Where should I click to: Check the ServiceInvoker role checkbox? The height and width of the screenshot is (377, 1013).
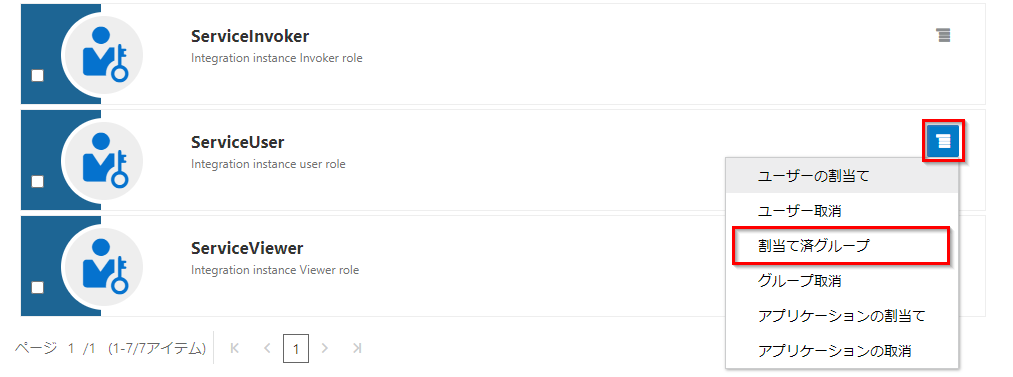37,76
